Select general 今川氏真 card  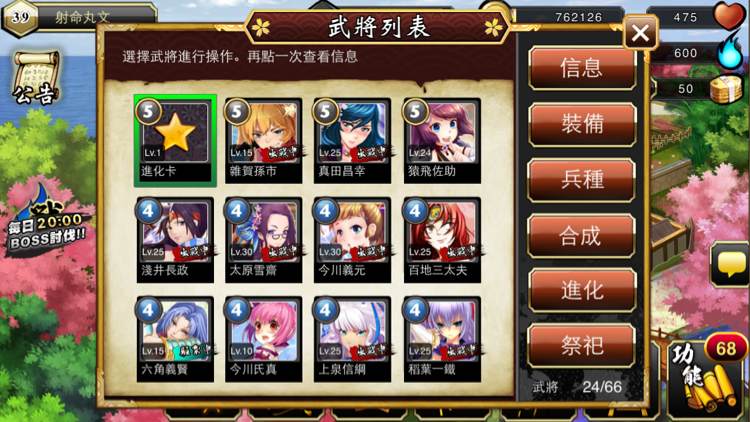[x=264, y=339]
